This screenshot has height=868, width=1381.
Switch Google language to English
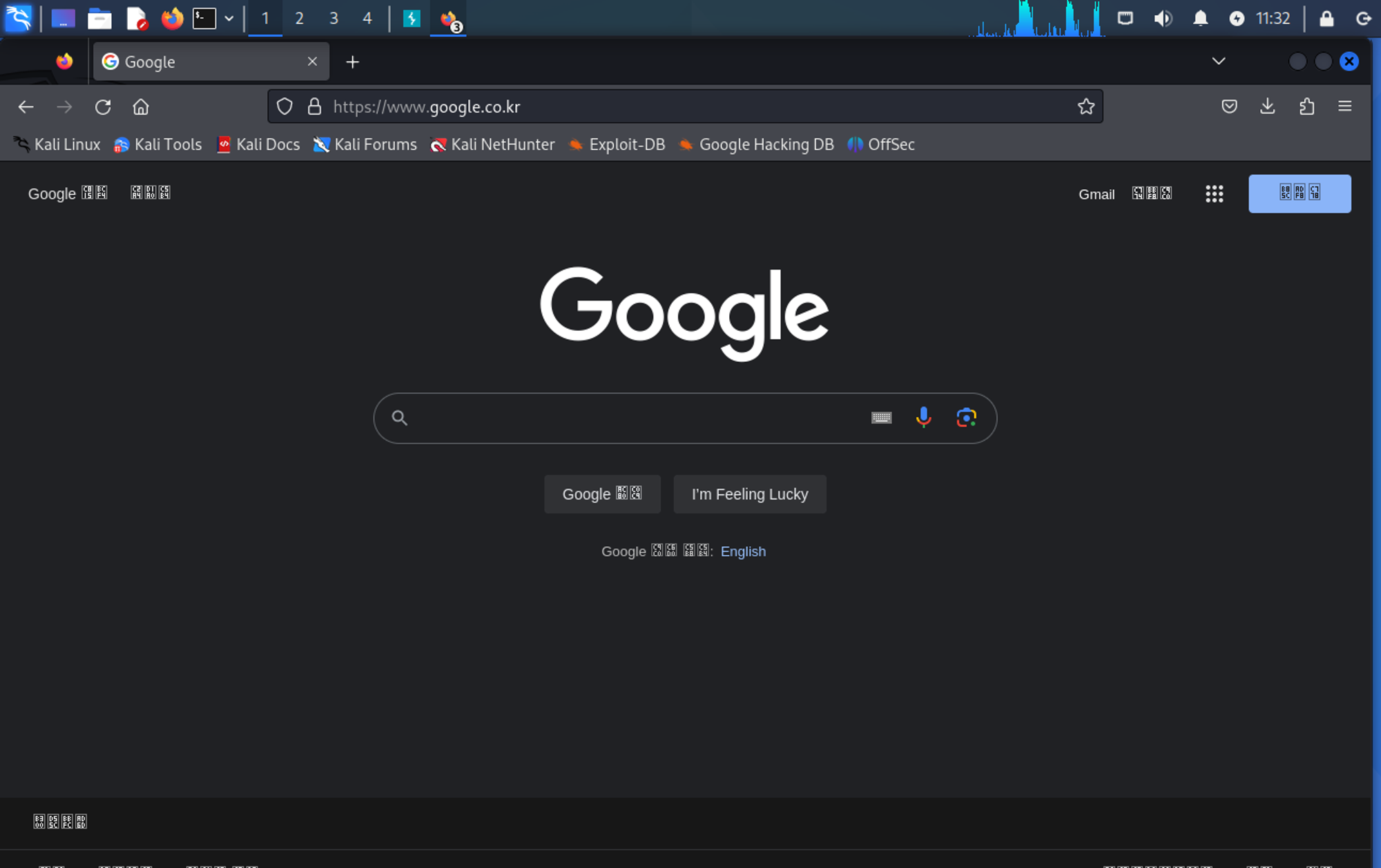743,551
